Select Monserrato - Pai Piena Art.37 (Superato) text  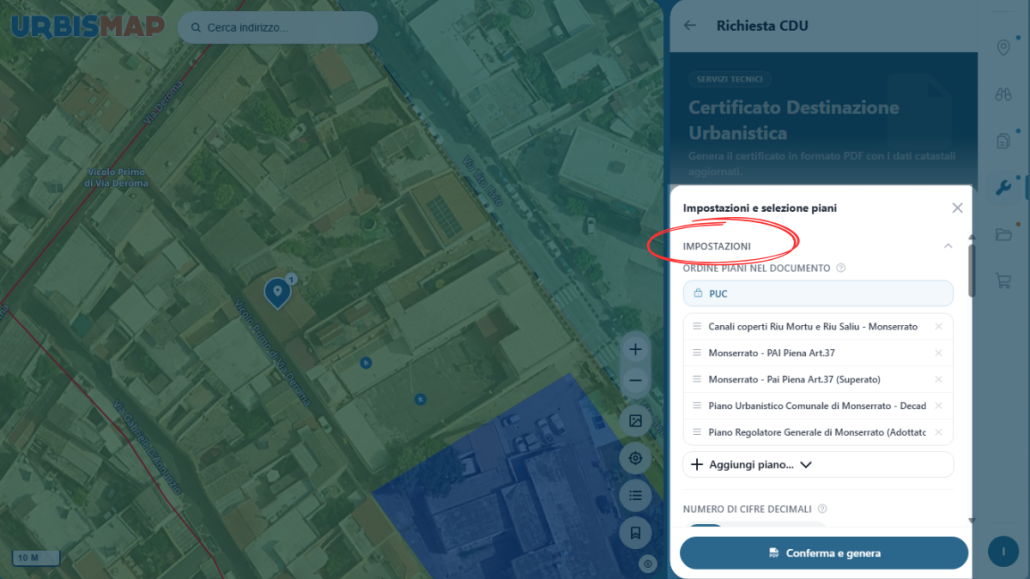point(794,379)
